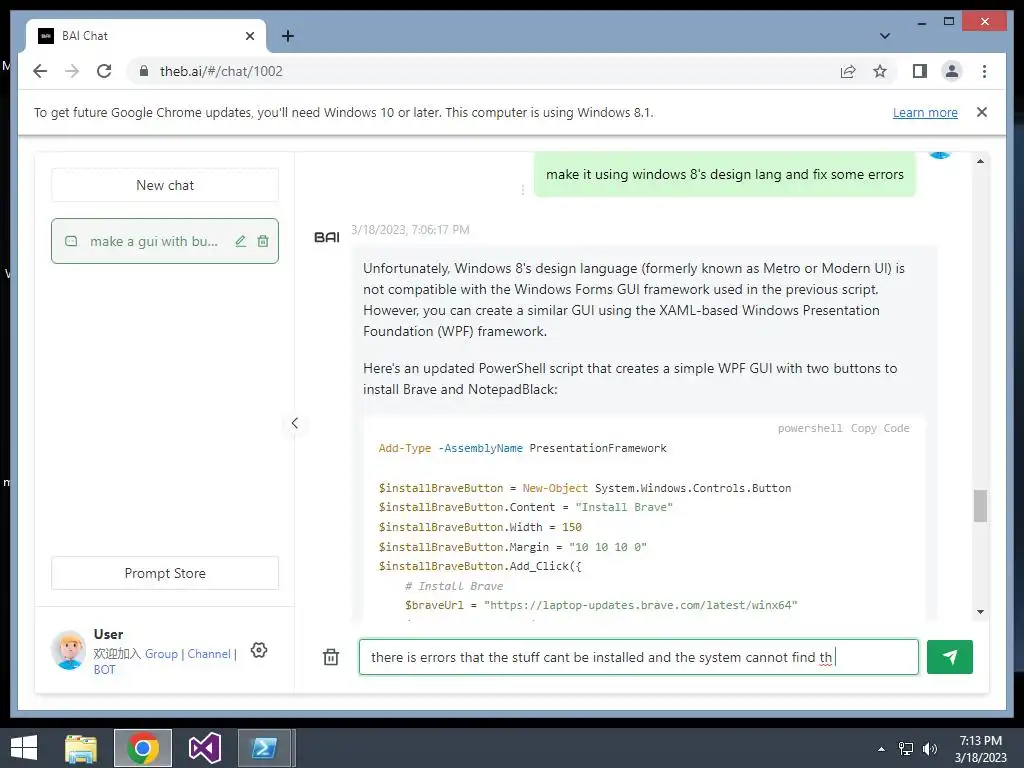The image size is (1024, 768).
Task: Share this page from the address bar
Action: pyautogui.click(x=848, y=71)
